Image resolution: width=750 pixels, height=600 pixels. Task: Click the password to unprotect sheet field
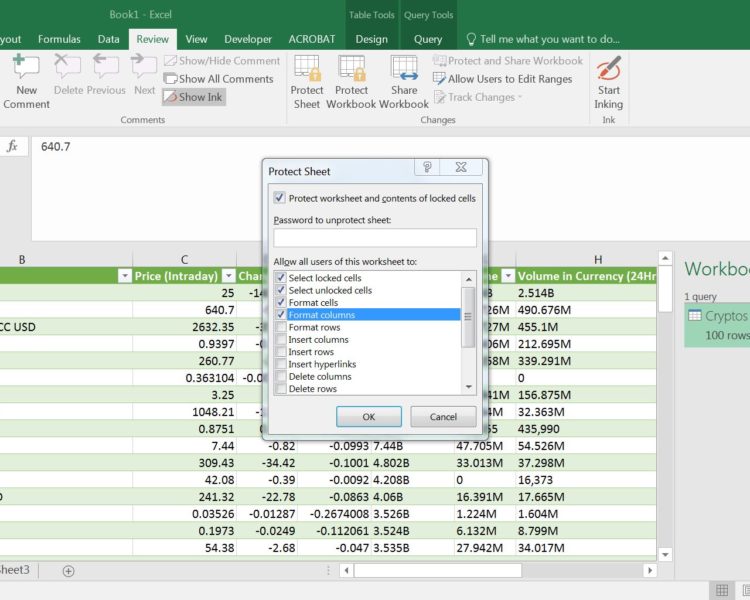coord(375,238)
